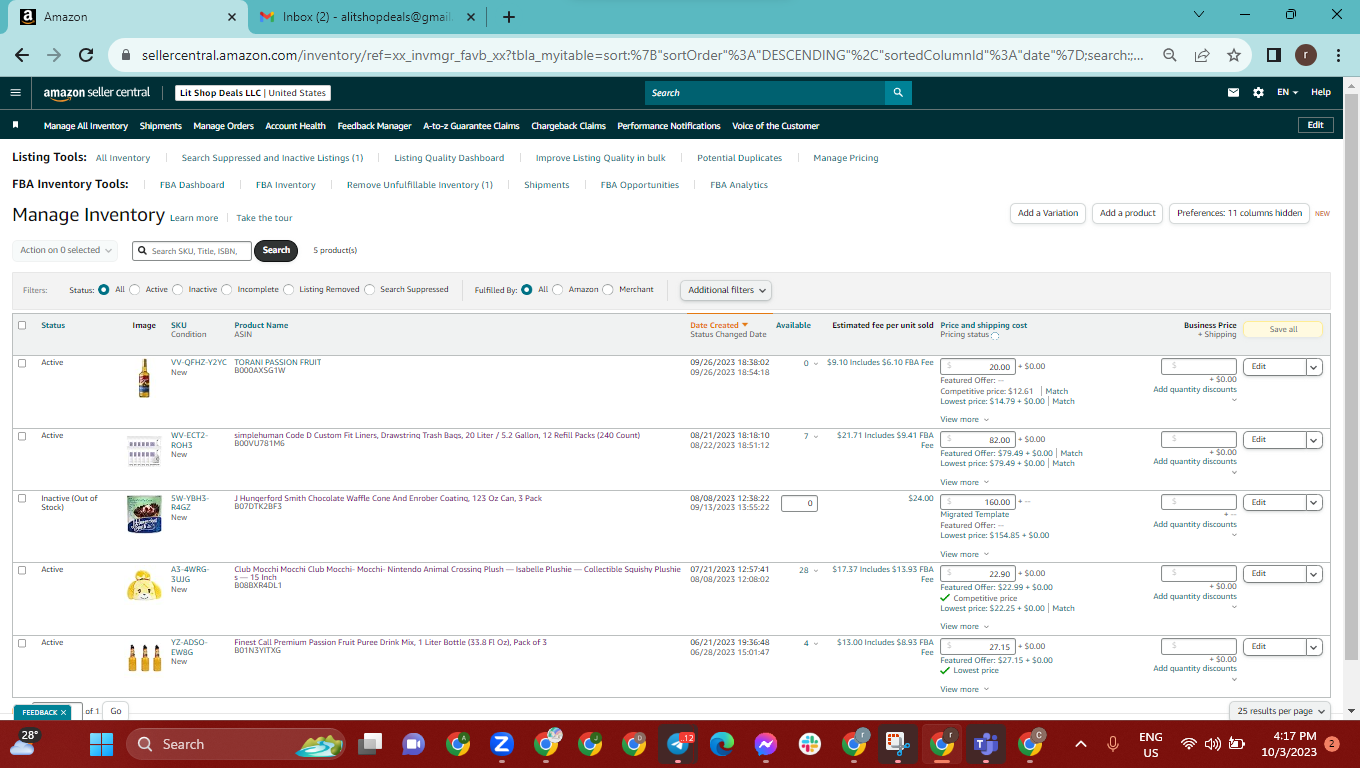Image resolution: width=1360 pixels, height=768 pixels.
Task: Open Messenger from the taskbar
Action: click(766, 744)
